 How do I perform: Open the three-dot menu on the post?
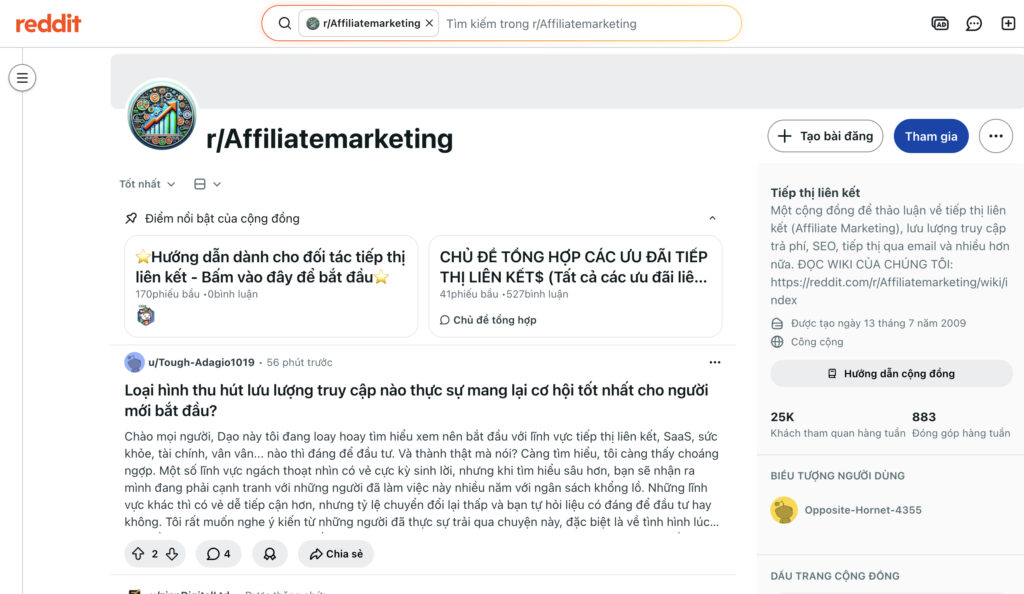(x=714, y=362)
